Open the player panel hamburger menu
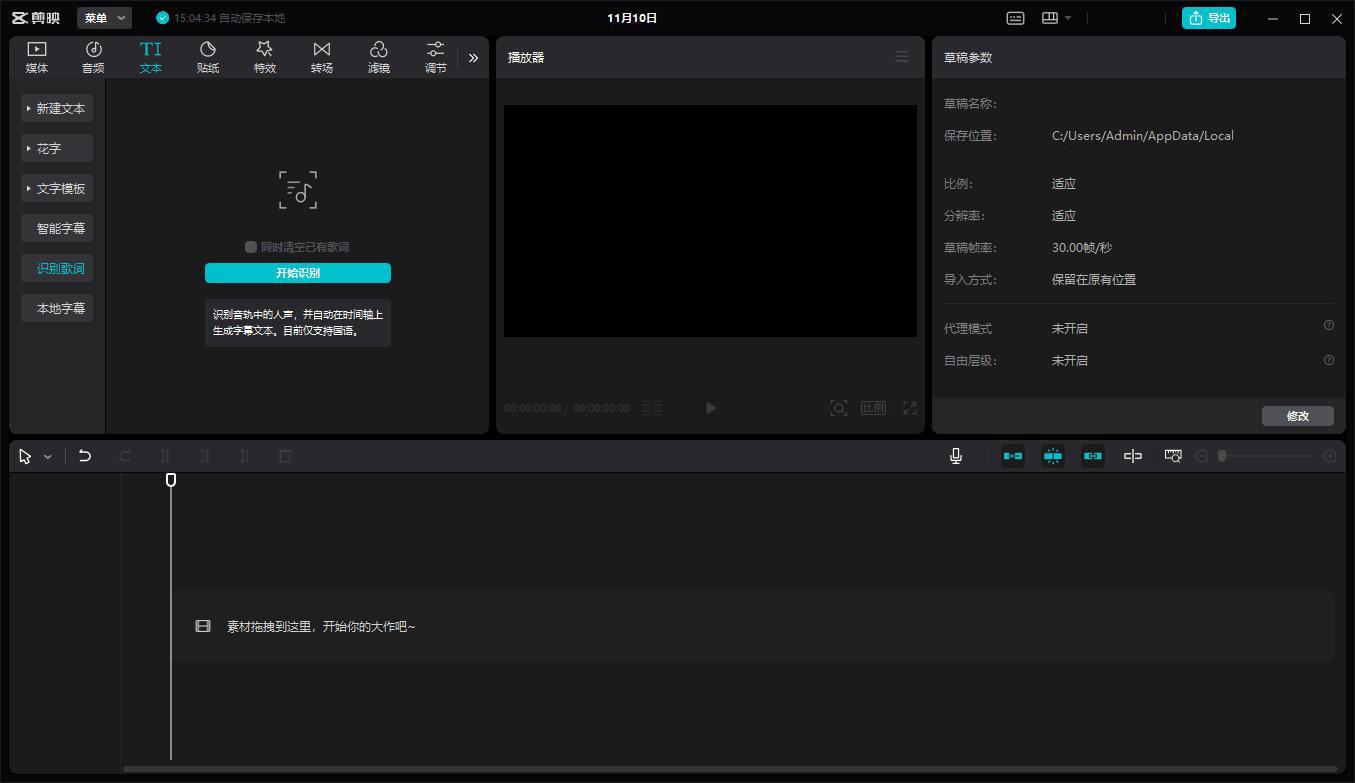 point(902,57)
